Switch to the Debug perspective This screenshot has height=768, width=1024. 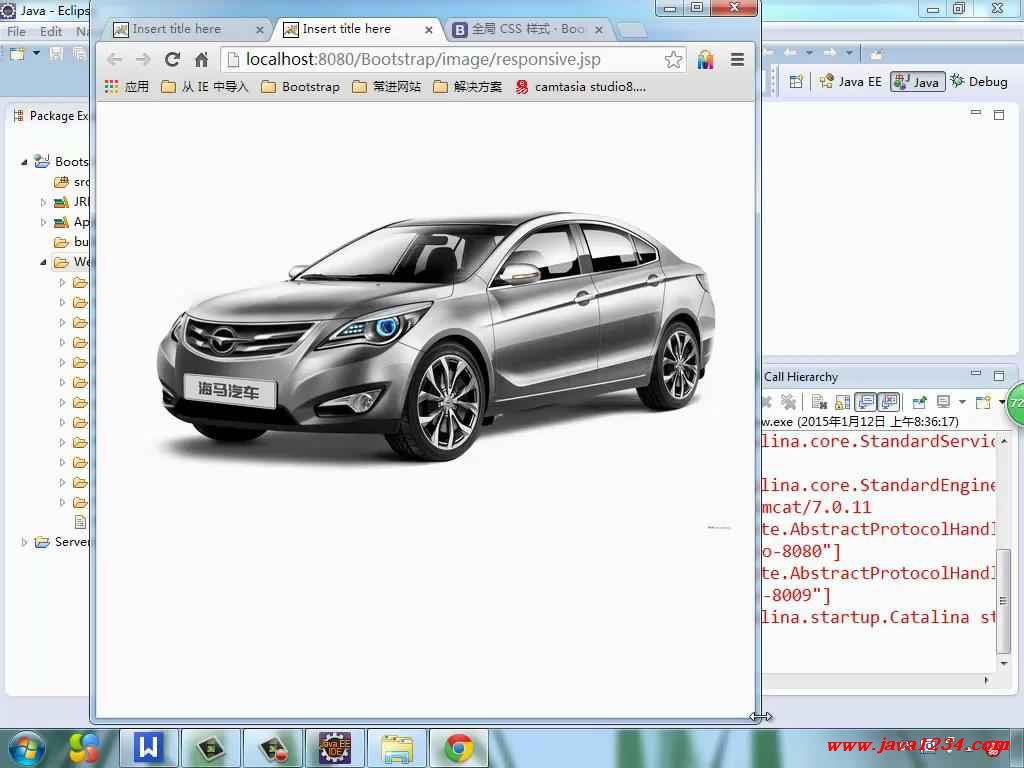tap(979, 82)
